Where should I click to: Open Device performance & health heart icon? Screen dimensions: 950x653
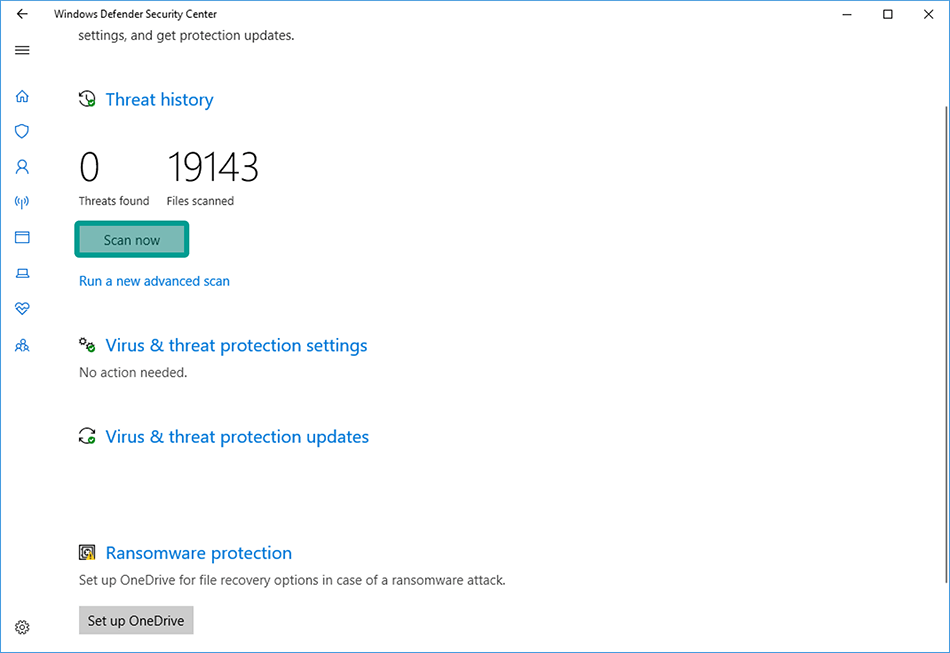22,309
